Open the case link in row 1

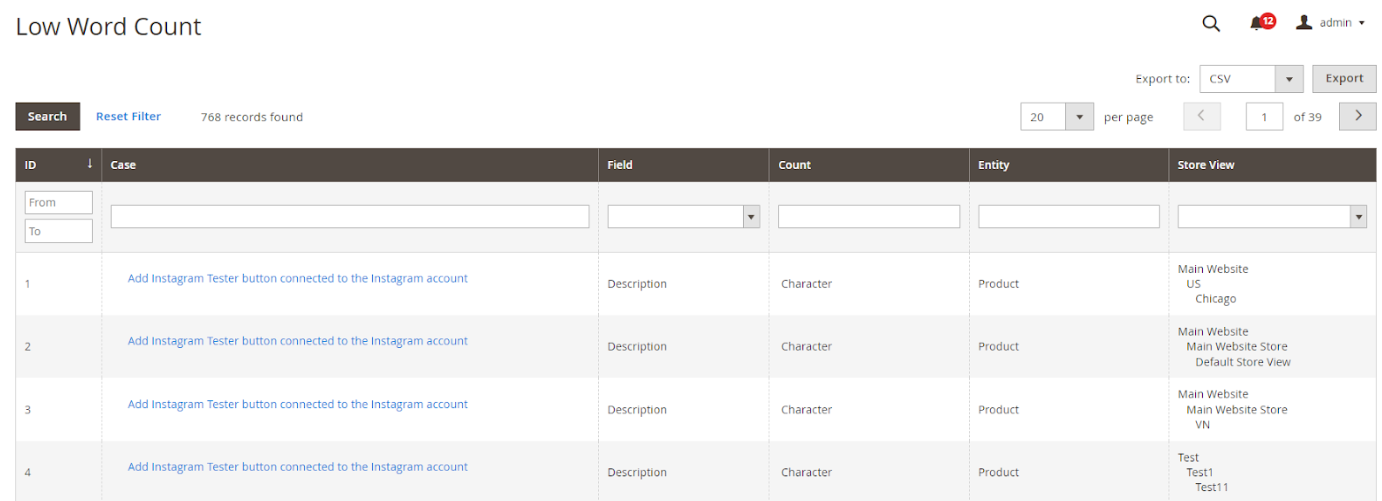(x=297, y=279)
